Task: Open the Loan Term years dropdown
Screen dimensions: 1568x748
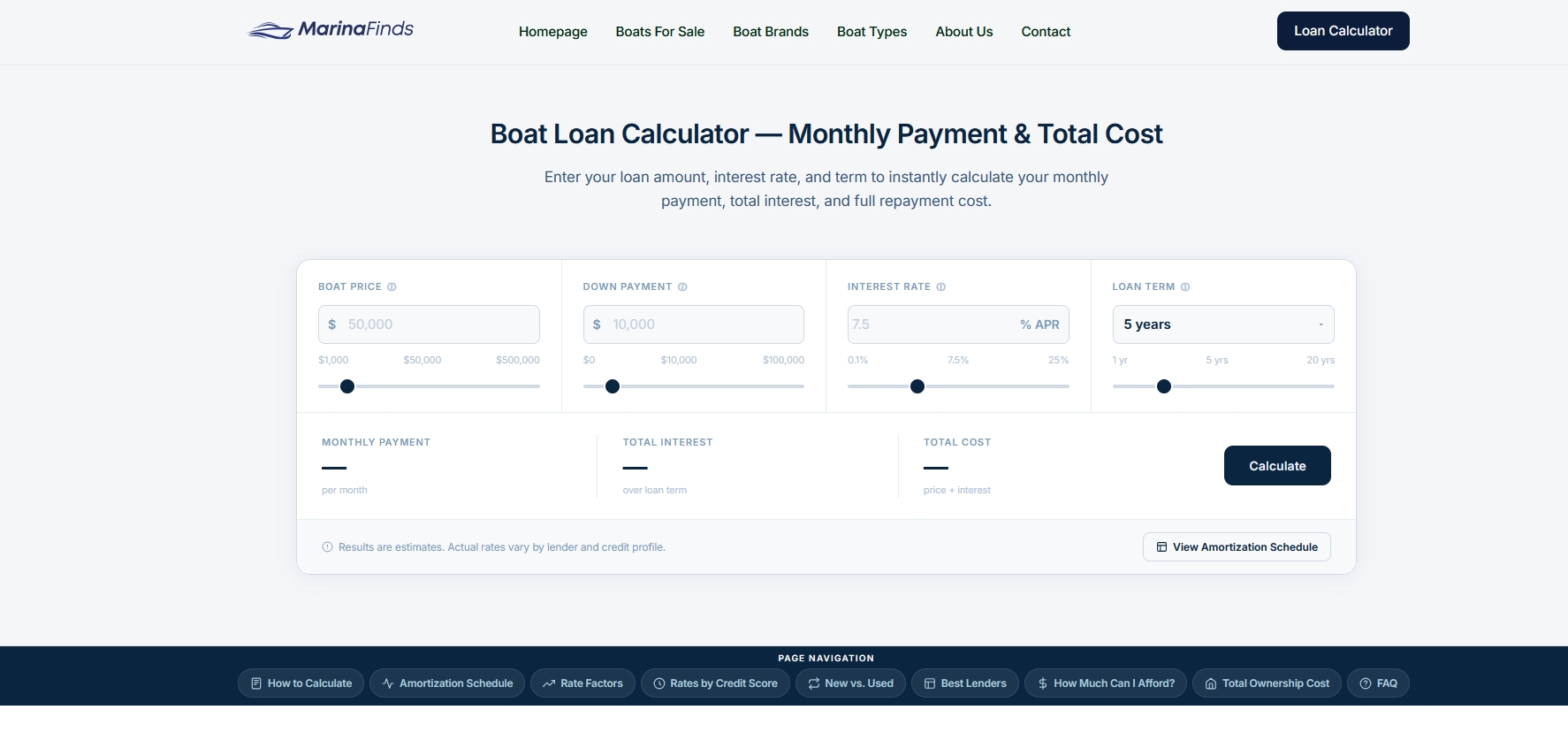Action: tap(1223, 324)
